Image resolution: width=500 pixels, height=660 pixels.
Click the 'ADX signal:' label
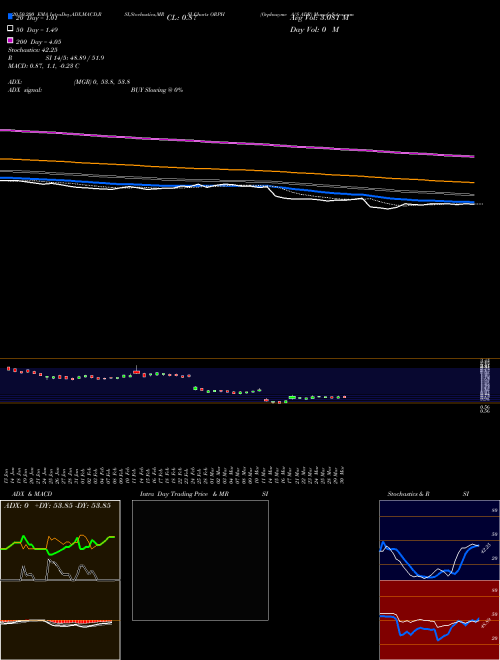pos(25,90)
